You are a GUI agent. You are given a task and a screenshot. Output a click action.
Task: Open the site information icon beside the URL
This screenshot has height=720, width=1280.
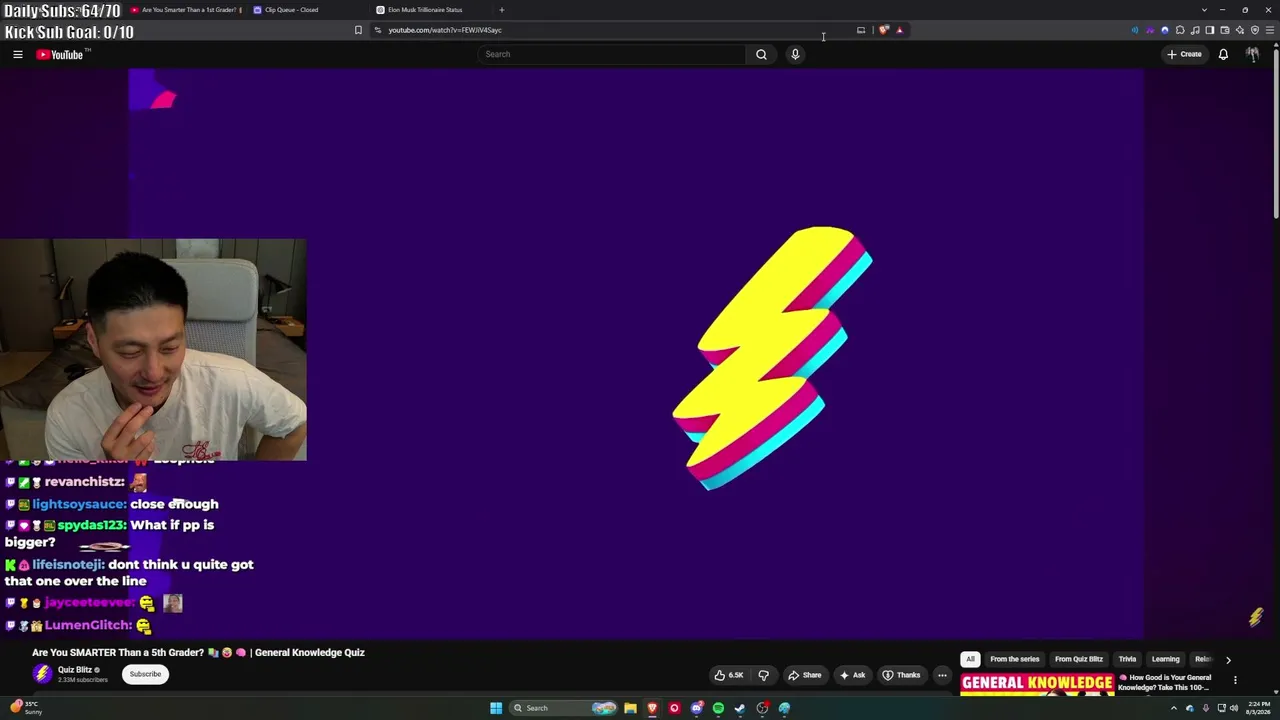click(377, 30)
